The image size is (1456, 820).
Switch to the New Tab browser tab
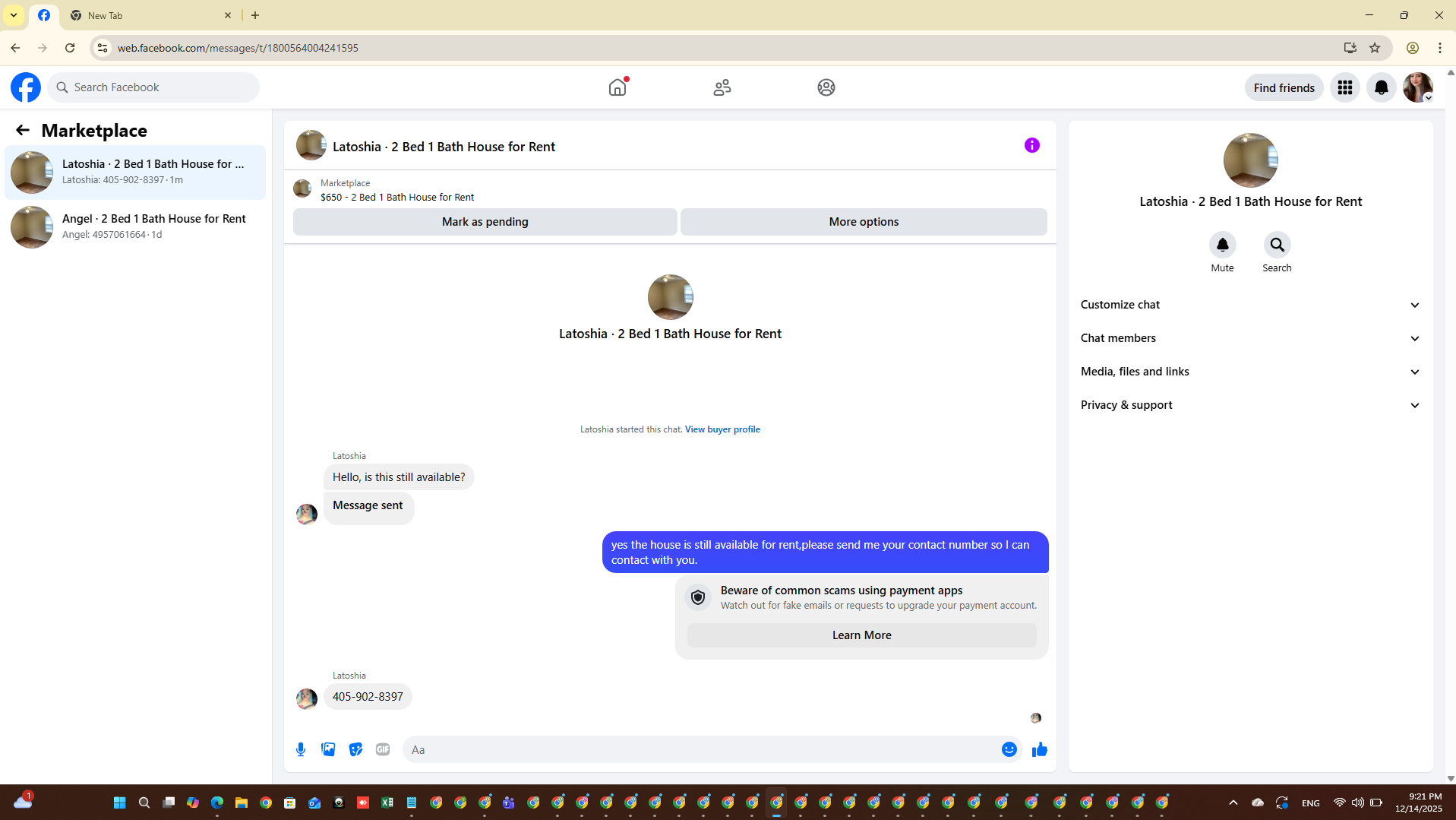pyautogui.click(x=150, y=15)
